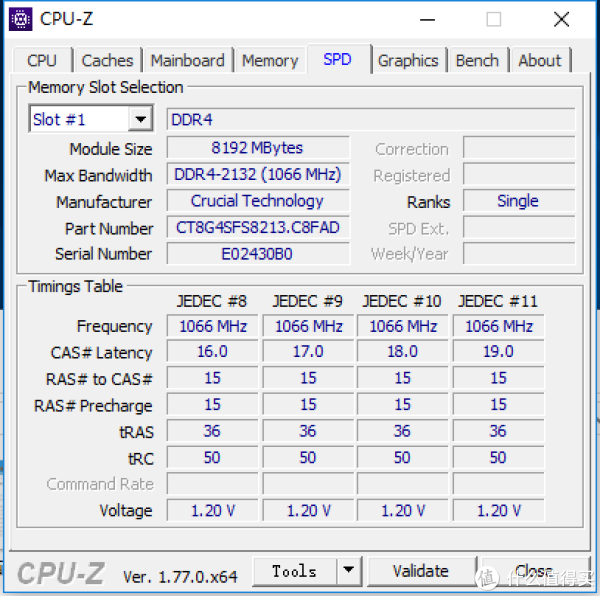
Task: Click the 8192 MBytes module size field
Action: pos(258,148)
